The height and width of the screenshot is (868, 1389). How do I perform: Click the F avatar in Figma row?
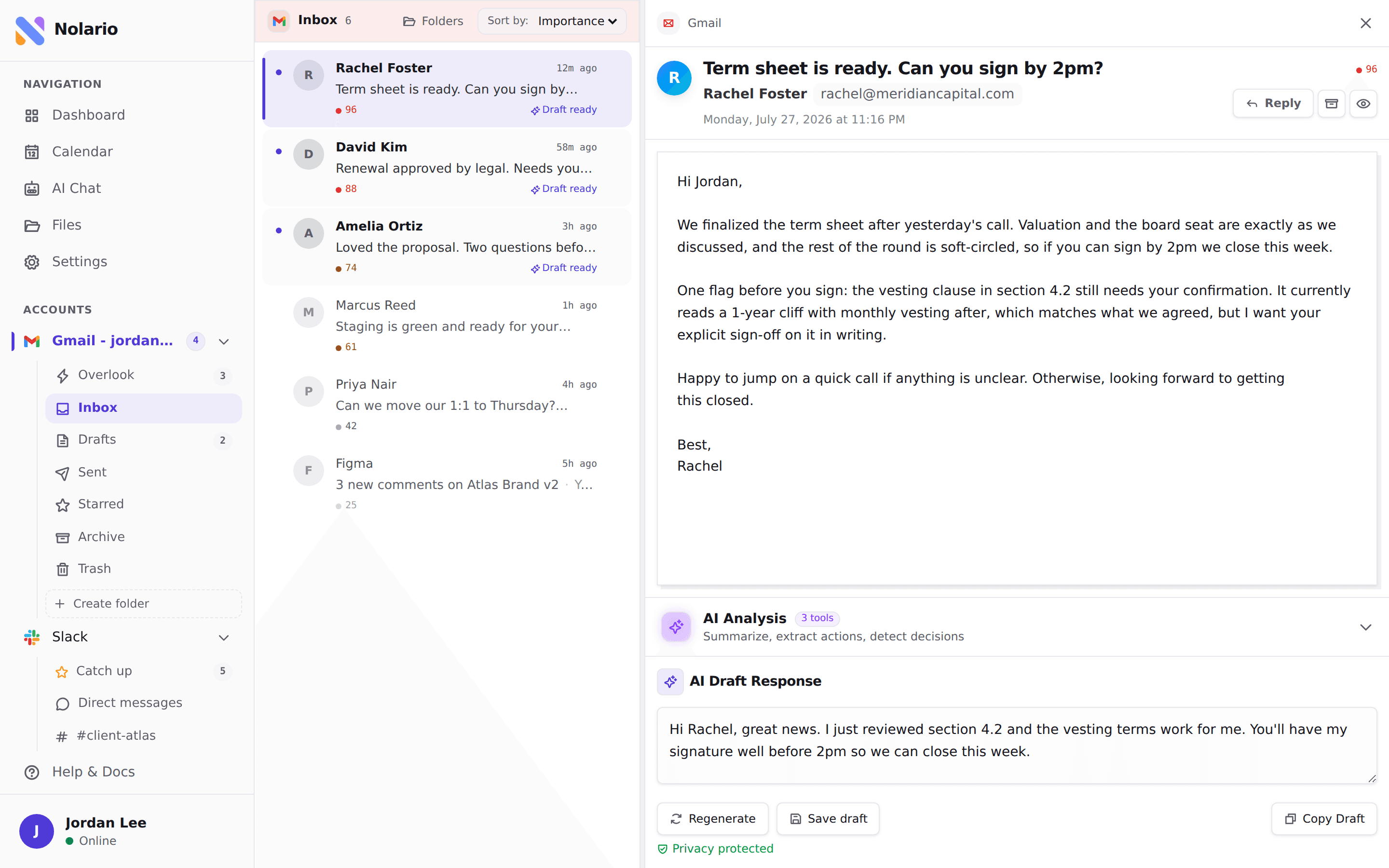click(x=309, y=471)
